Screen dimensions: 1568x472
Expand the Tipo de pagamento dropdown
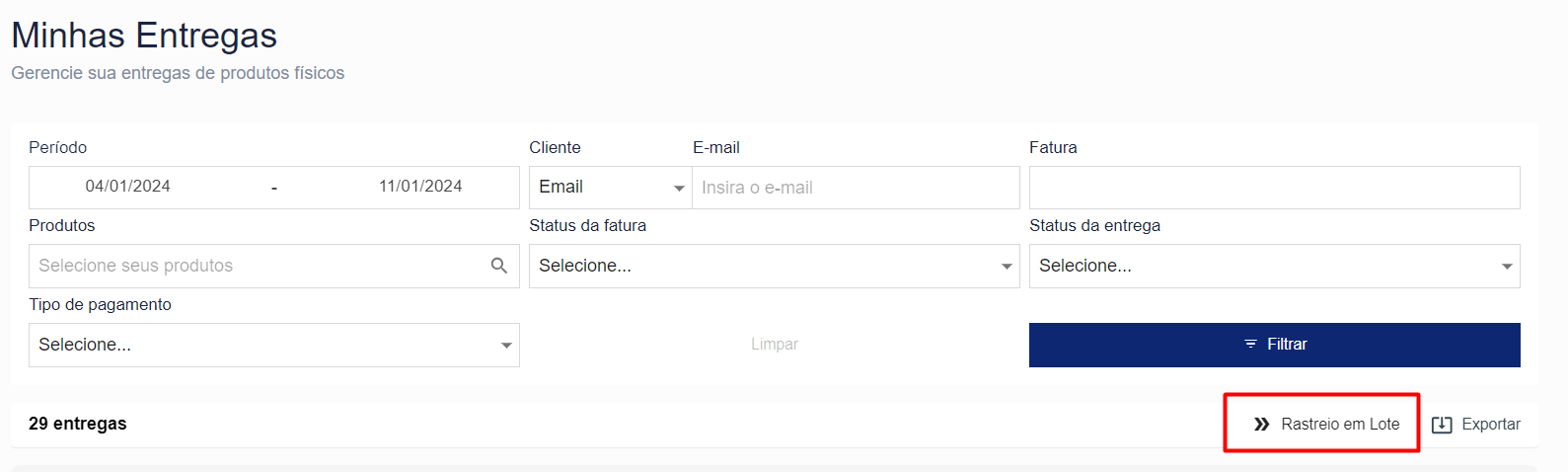coord(274,346)
